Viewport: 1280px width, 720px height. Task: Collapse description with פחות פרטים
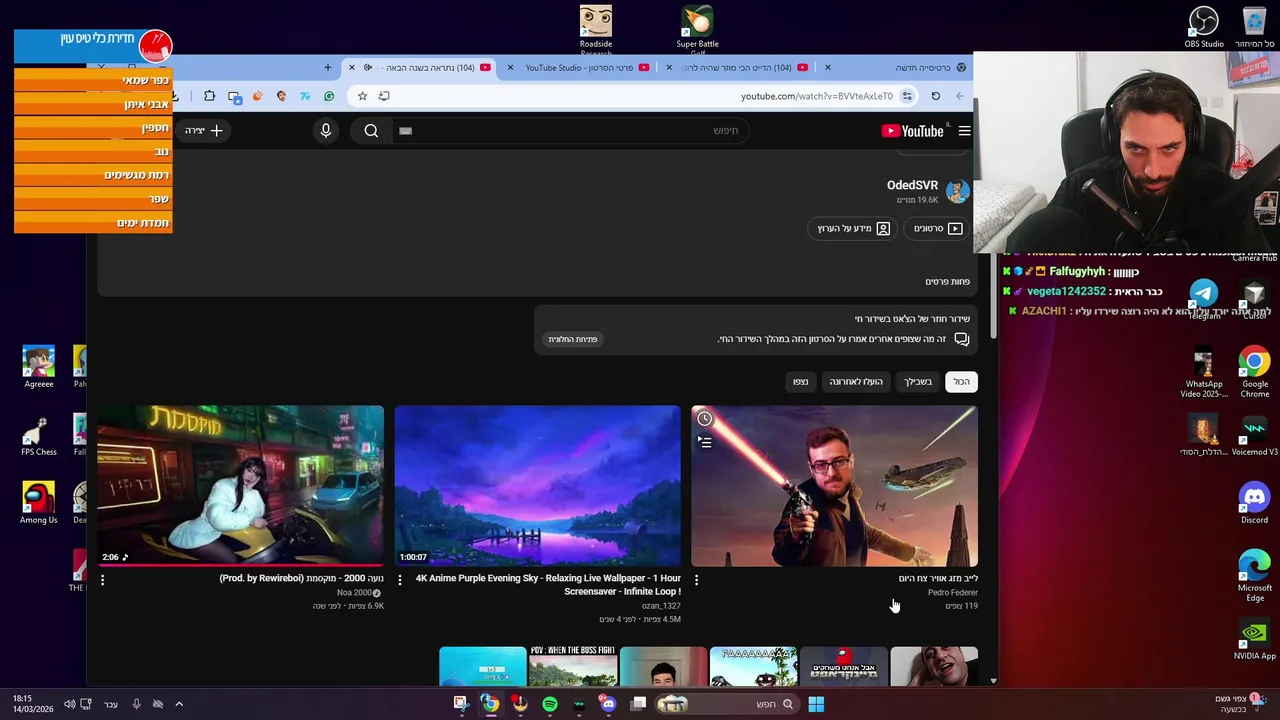click(x=947, y=282)
